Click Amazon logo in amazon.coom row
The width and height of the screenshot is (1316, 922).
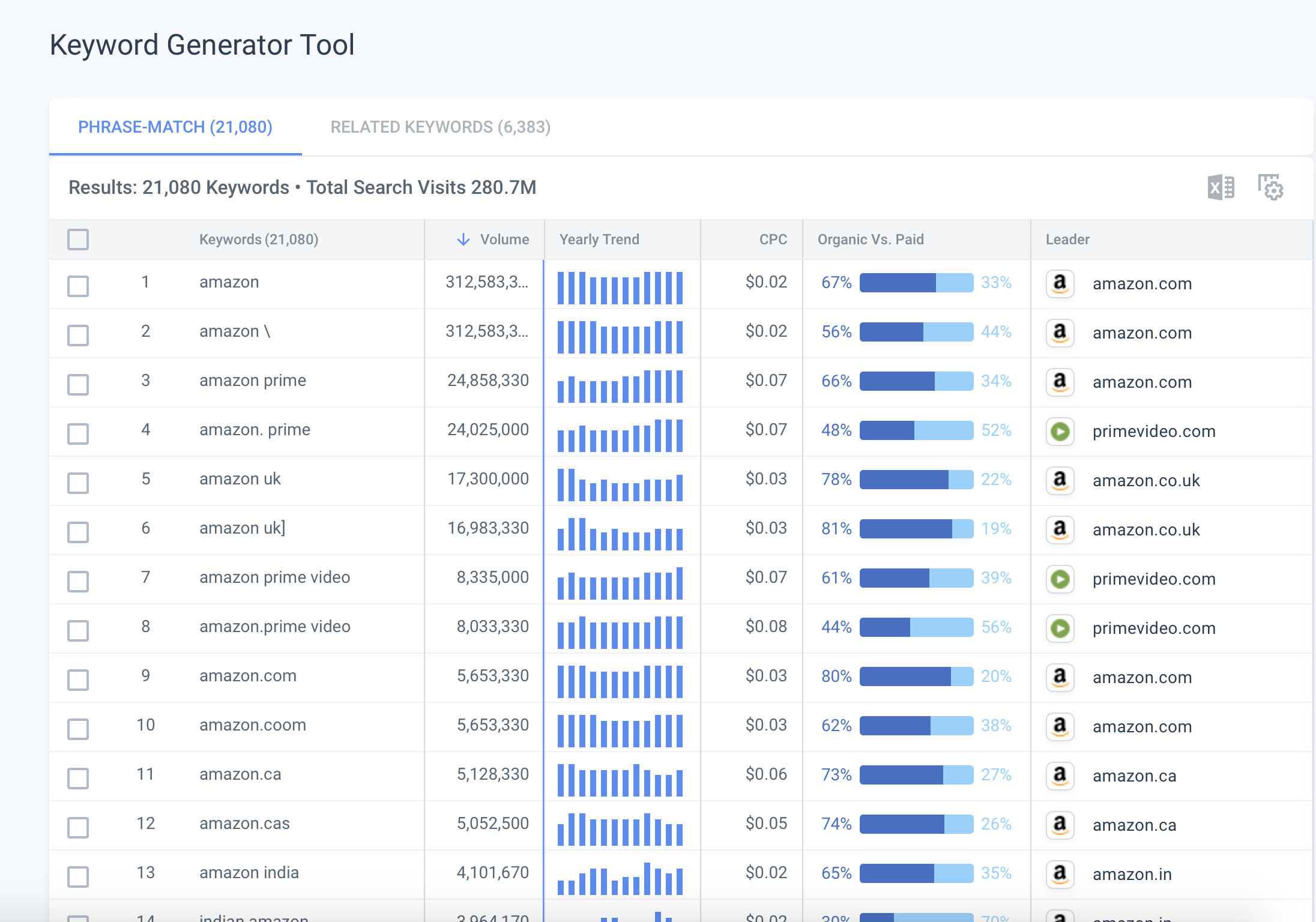[1060, 726]
